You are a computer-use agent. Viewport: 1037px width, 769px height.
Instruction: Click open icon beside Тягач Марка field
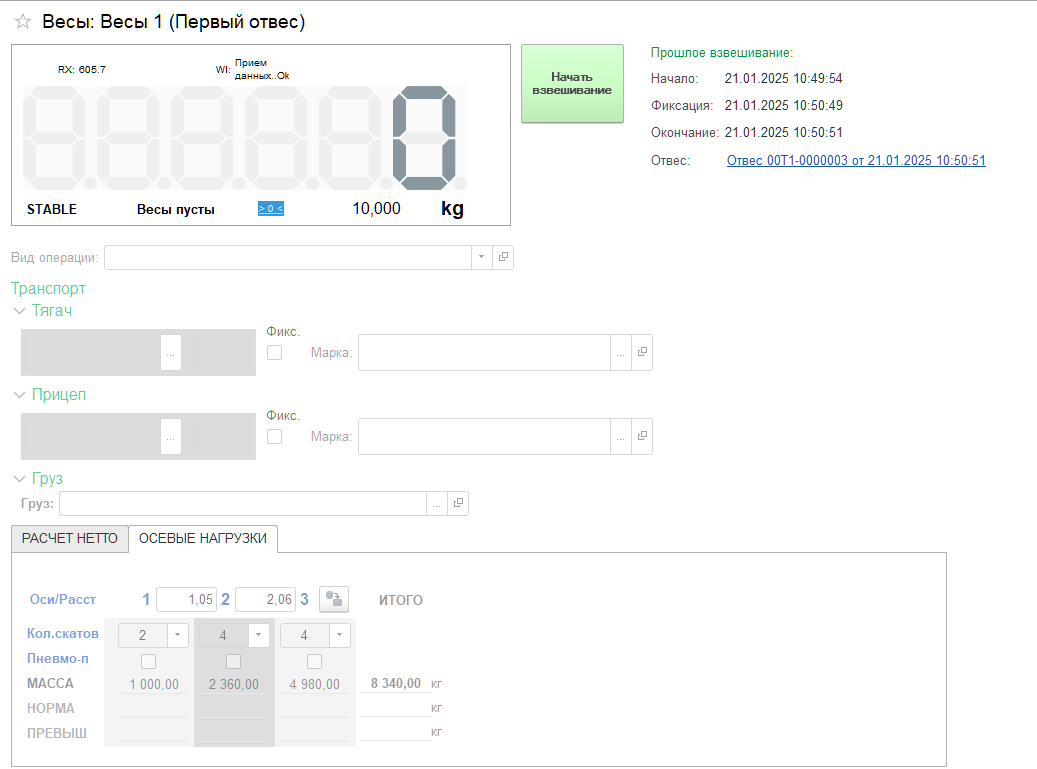click(x=642, y=352)
